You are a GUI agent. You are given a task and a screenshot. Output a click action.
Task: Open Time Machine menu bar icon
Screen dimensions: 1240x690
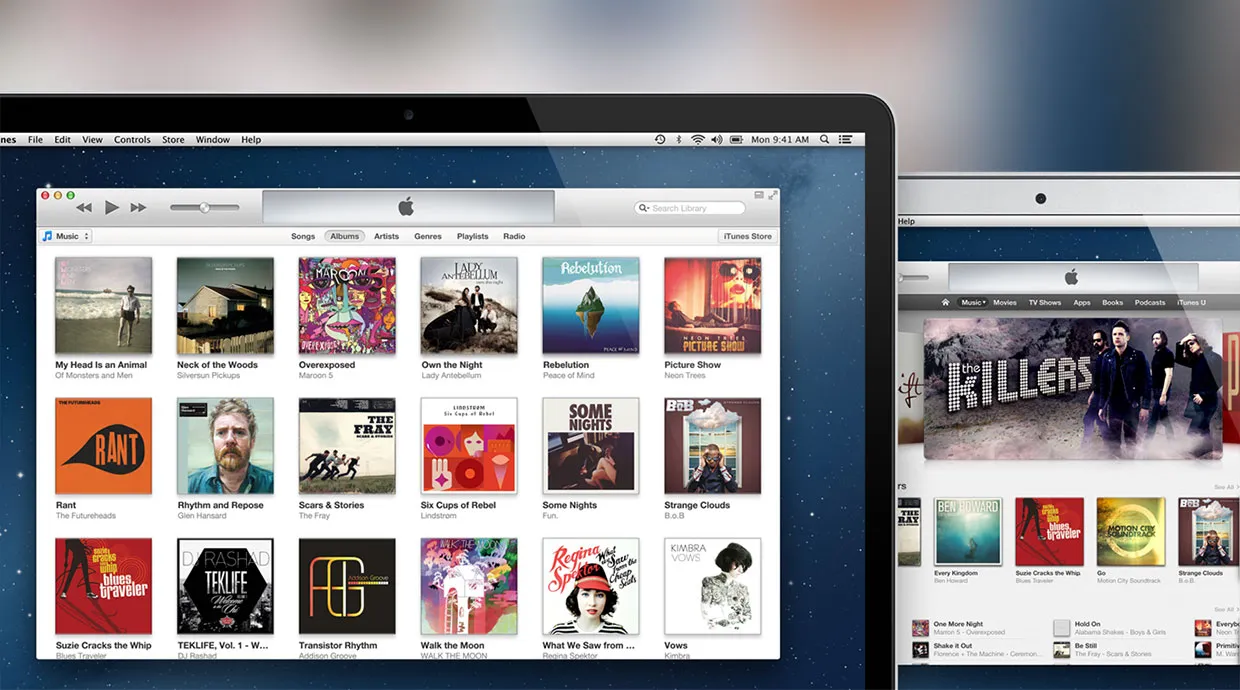(x=660, y=140)
